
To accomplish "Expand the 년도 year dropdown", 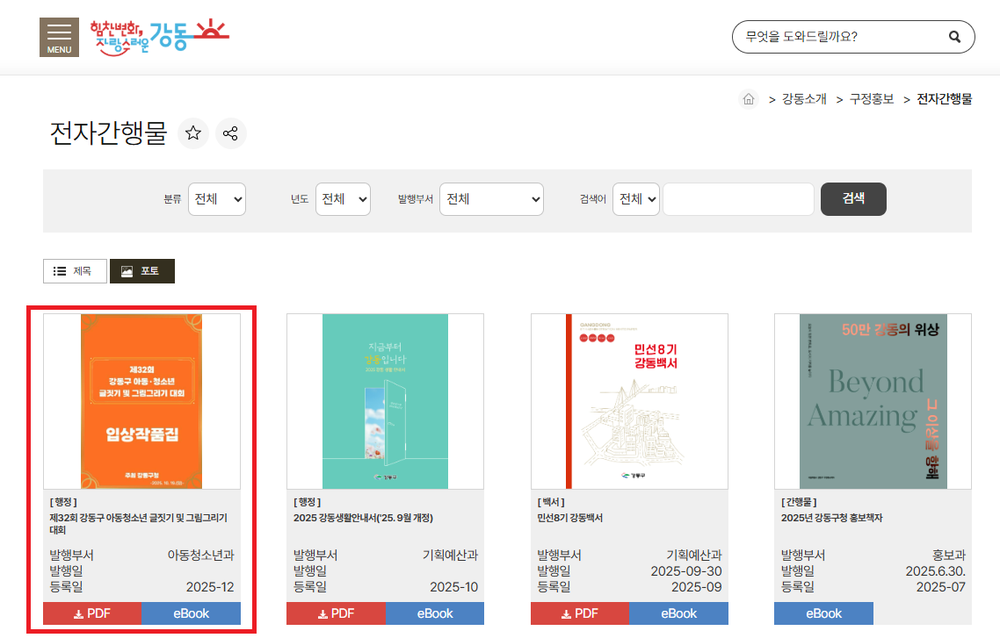I will click(x=343, y=199).
